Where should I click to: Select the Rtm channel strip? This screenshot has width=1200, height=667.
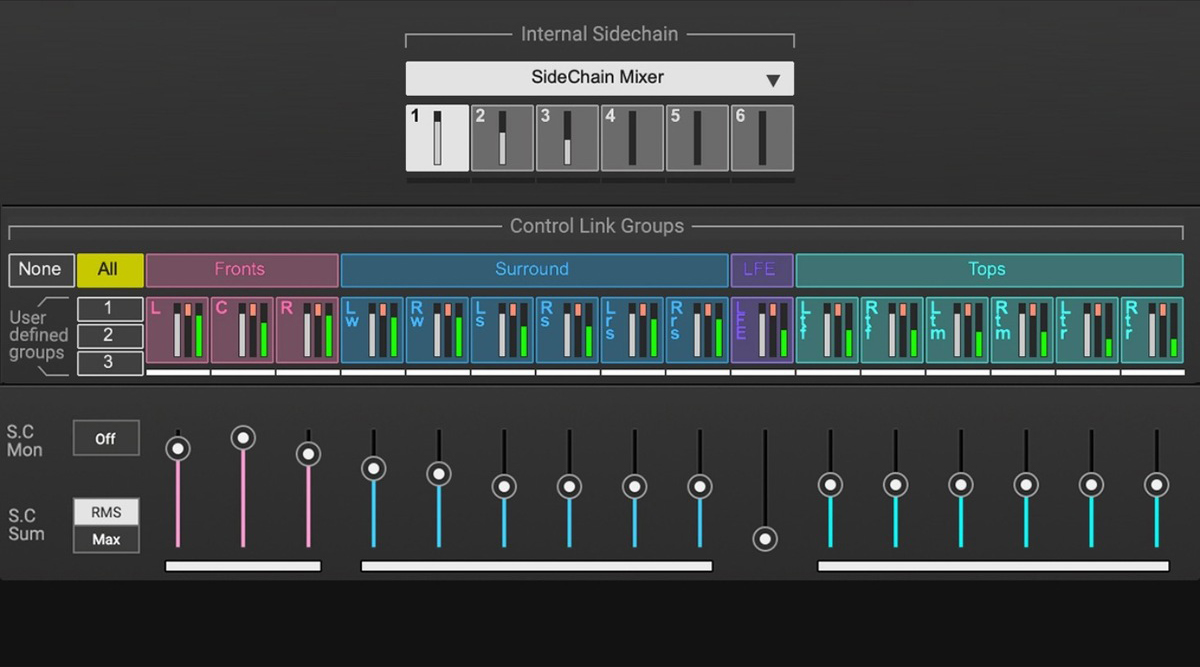tap(1023, 329)
